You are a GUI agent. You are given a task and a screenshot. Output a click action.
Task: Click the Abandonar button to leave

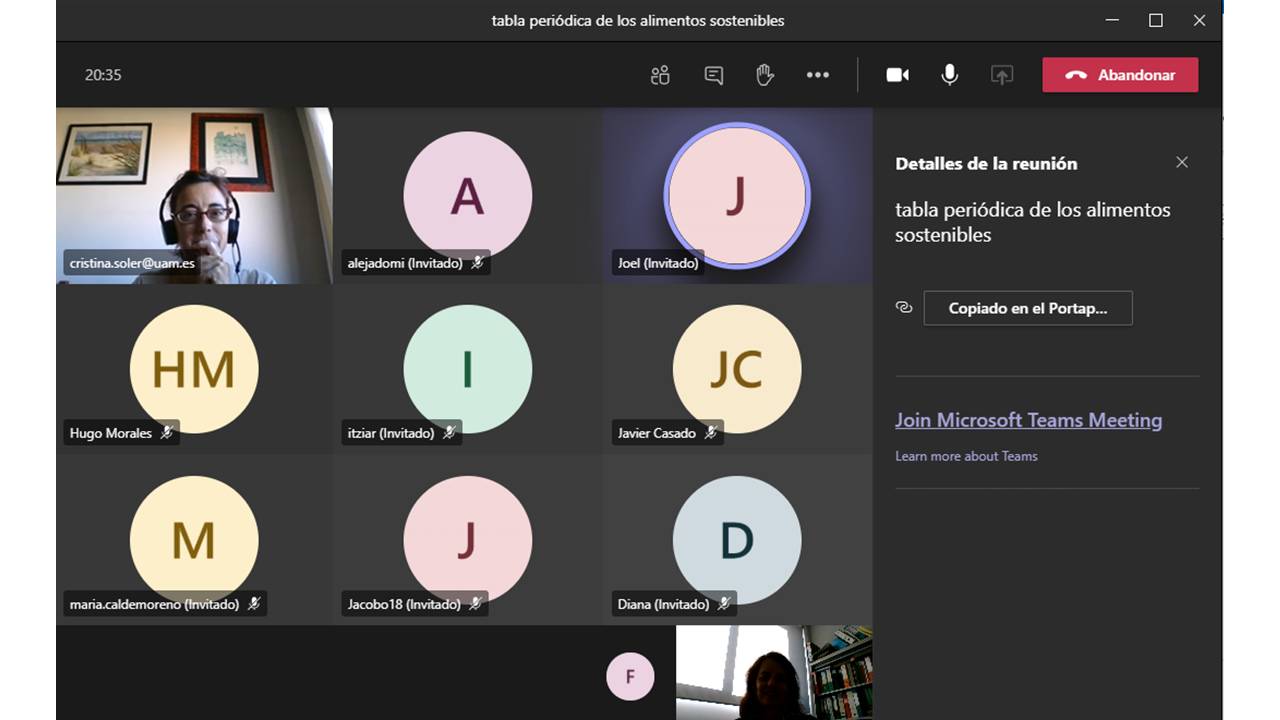point(1120,75)
